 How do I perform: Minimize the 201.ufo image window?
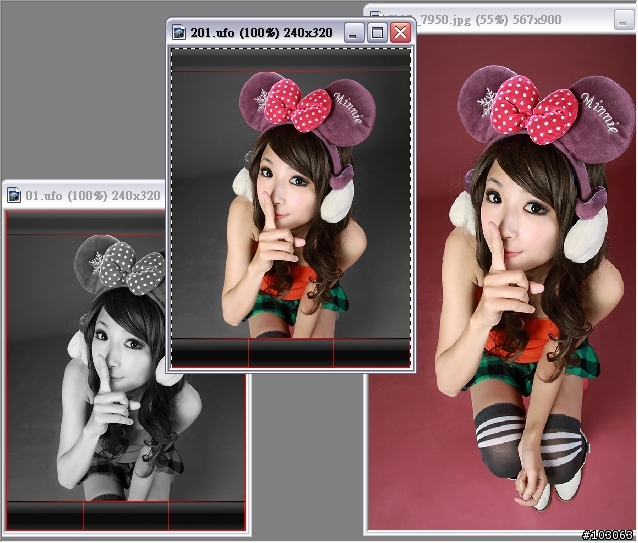(x=354, y=33)
